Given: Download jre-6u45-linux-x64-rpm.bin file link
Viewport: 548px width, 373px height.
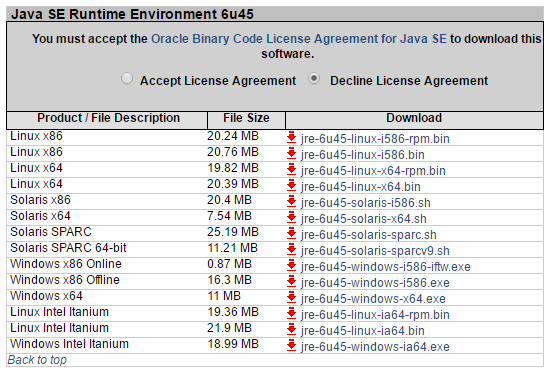Looking at the screenshot, I should click(373, 171).
